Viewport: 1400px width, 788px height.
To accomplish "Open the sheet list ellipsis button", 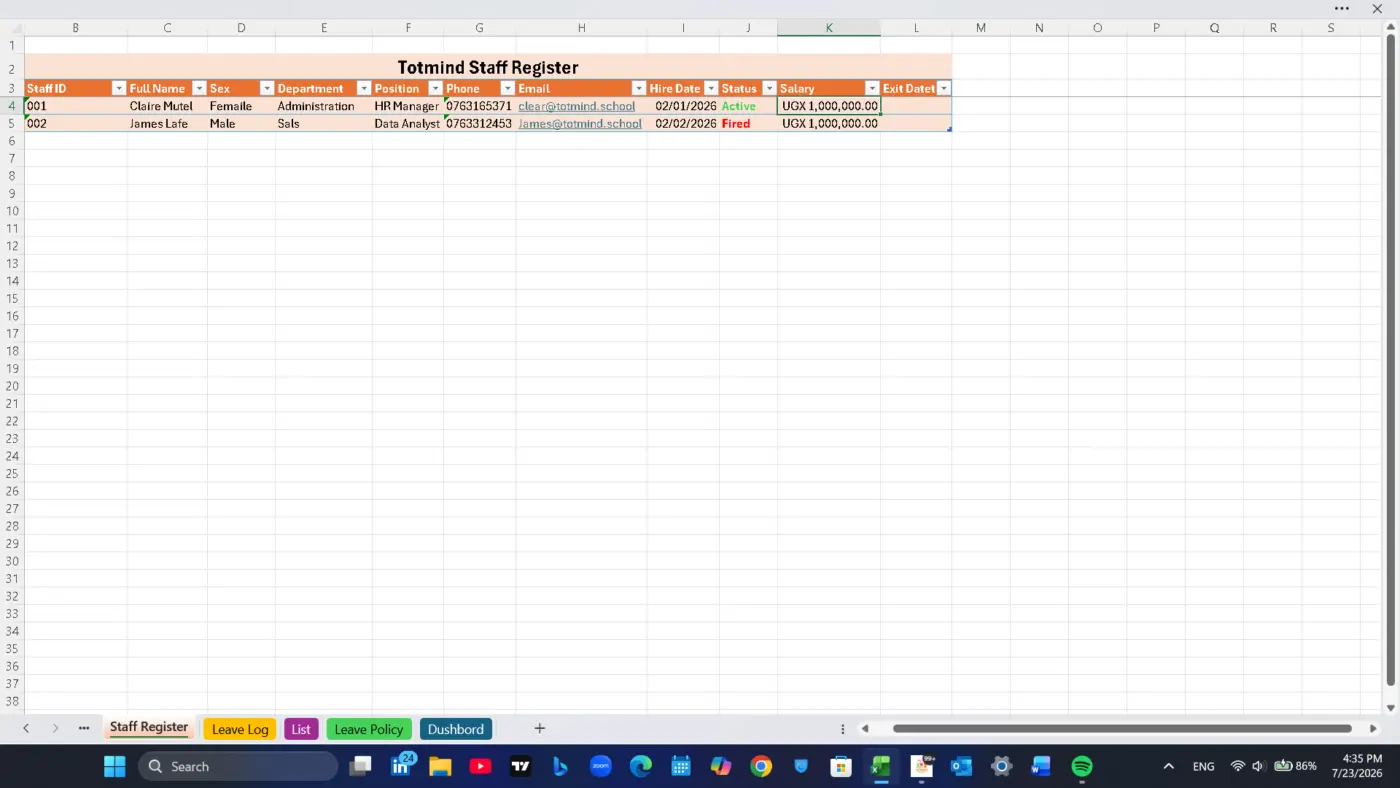I will pyautogui.click(x=84, y=728).
